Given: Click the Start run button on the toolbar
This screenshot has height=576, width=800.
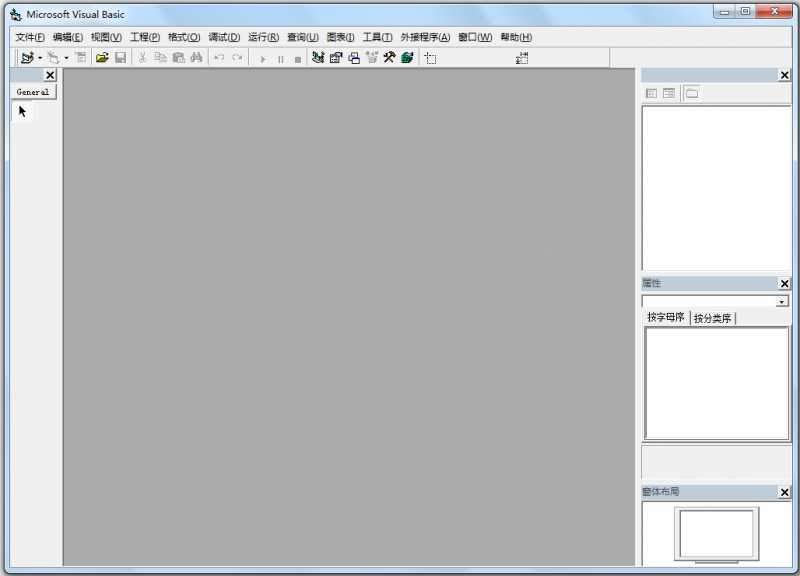Looking at the screenshot, I should (262, 57).
